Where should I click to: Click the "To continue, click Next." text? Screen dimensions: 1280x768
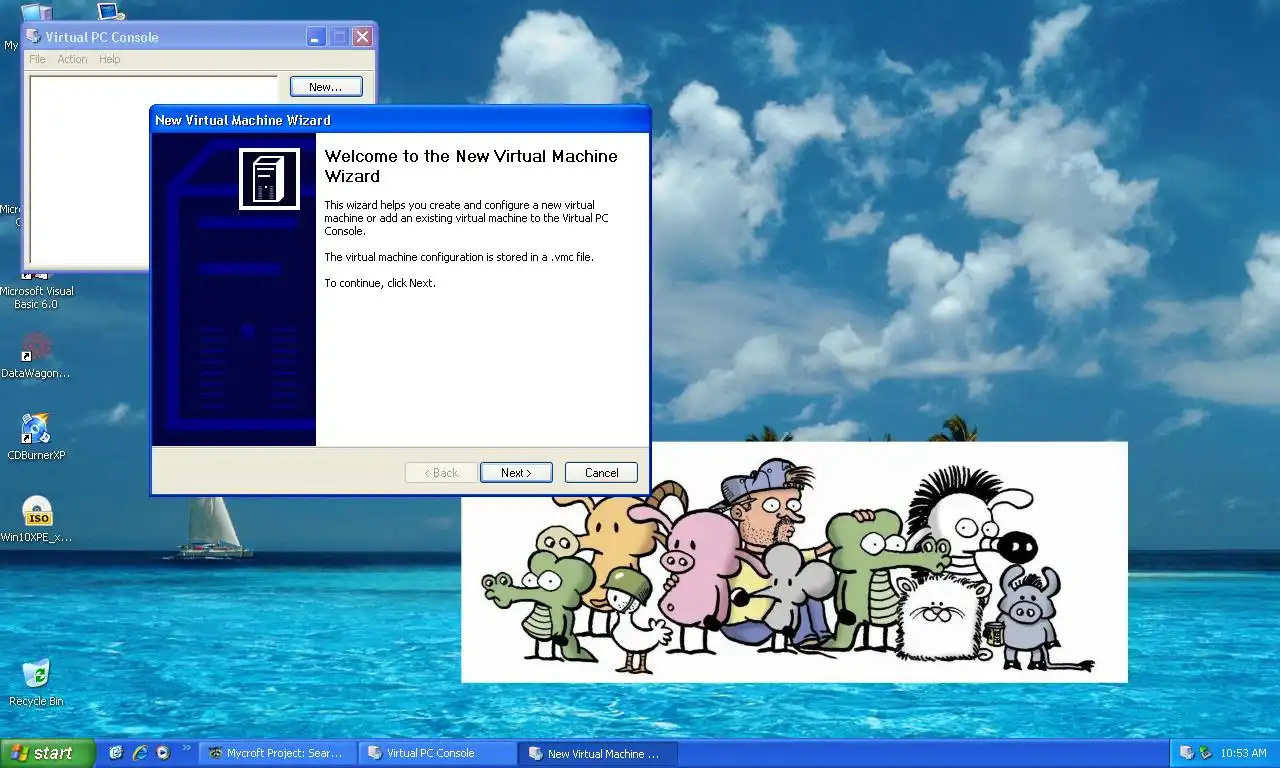(380, 283)
